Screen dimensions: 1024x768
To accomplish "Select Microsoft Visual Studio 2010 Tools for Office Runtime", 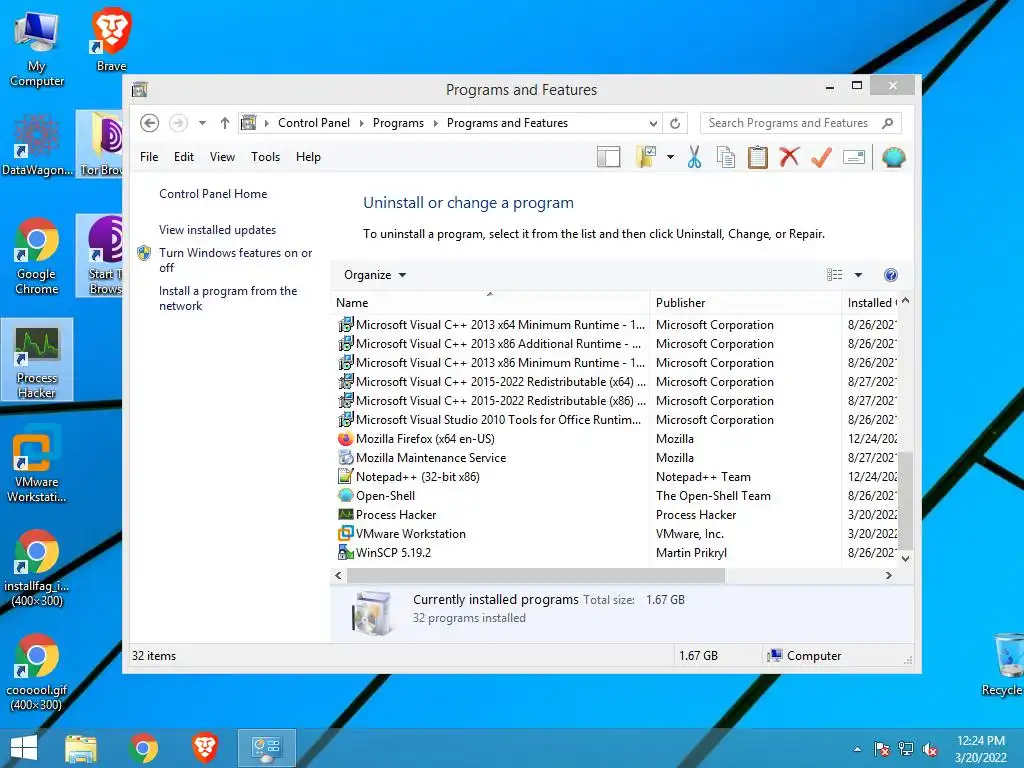I will 498,420.
